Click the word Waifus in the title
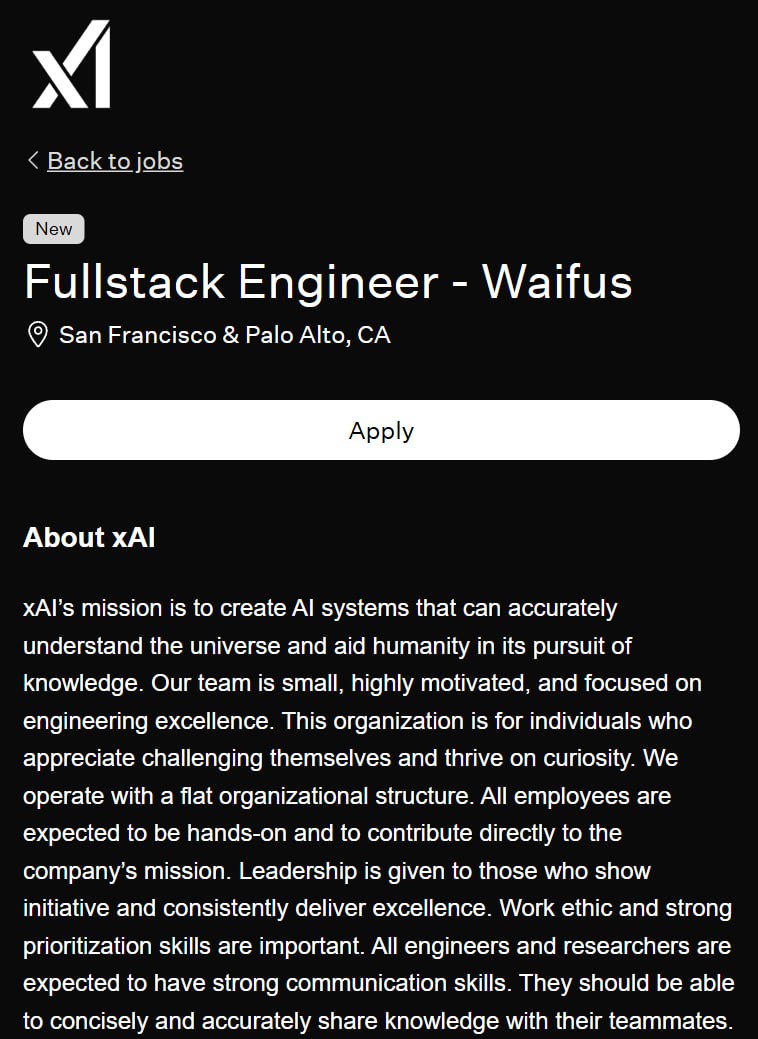Screen dimensions: 758x1039 [557, 282]
